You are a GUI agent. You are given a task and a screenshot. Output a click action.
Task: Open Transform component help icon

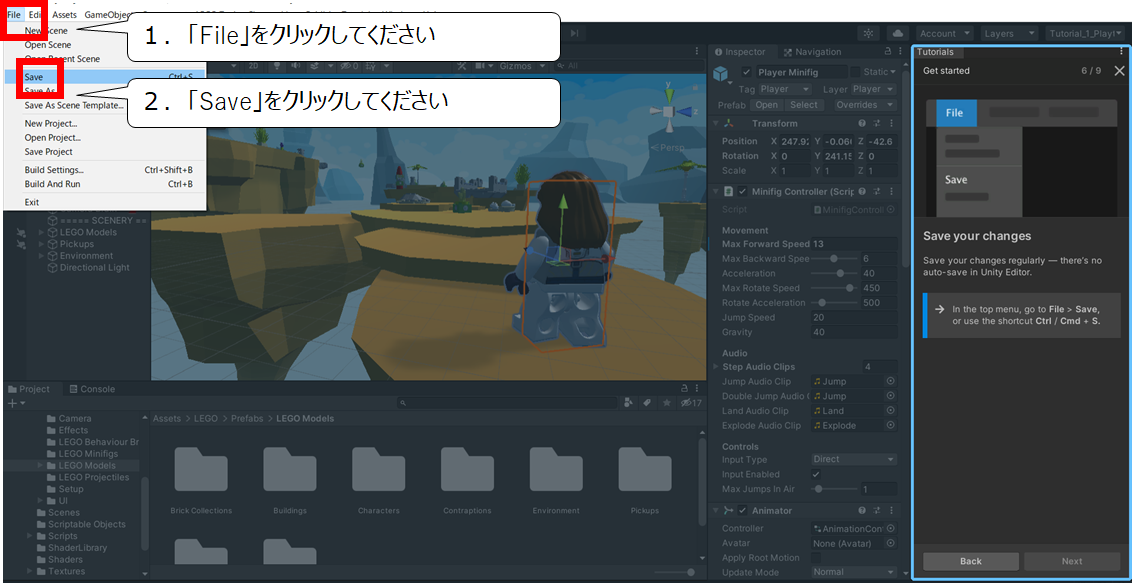pos(862,123)
